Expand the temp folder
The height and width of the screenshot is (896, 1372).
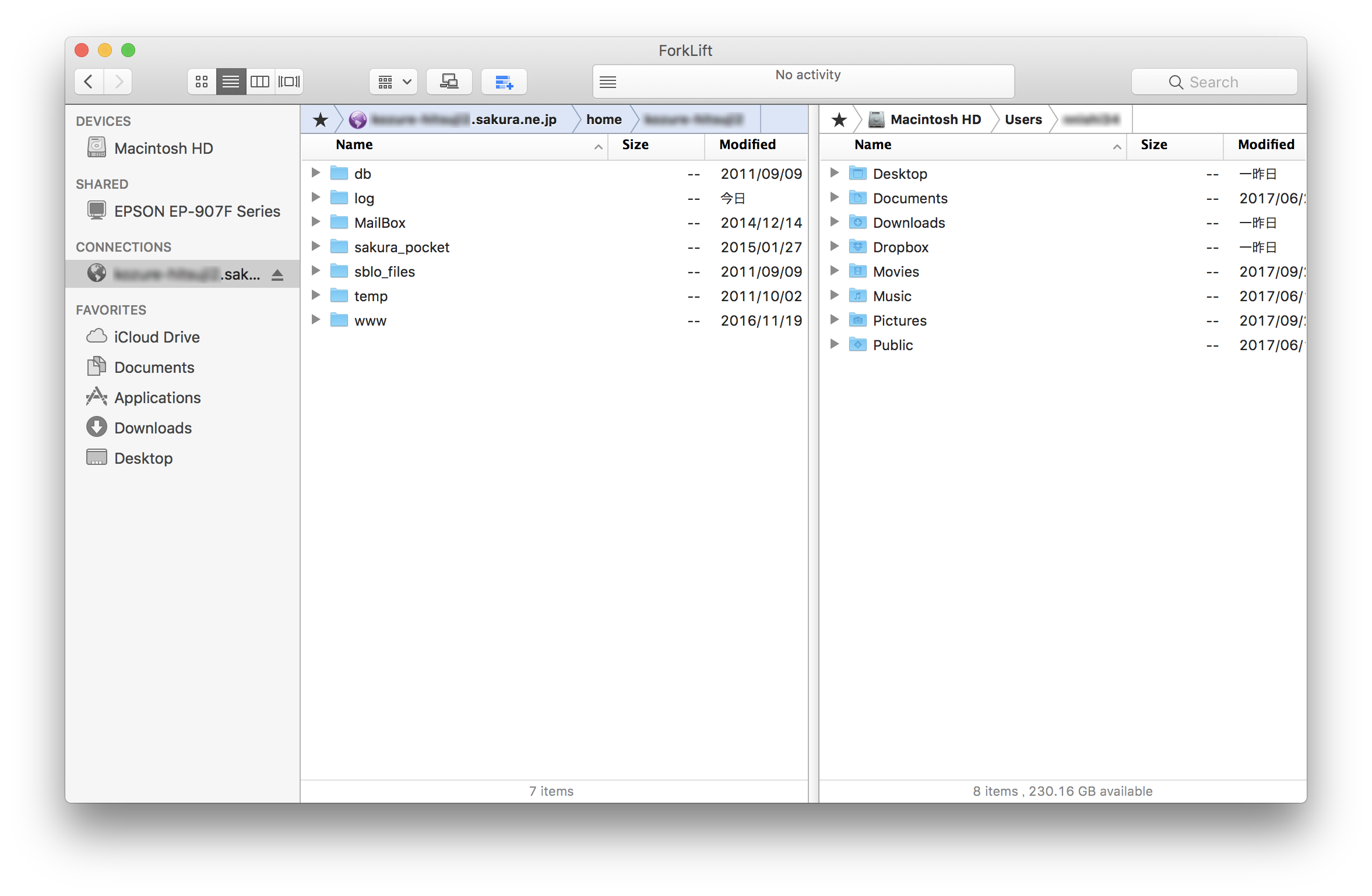coord(315,295)
